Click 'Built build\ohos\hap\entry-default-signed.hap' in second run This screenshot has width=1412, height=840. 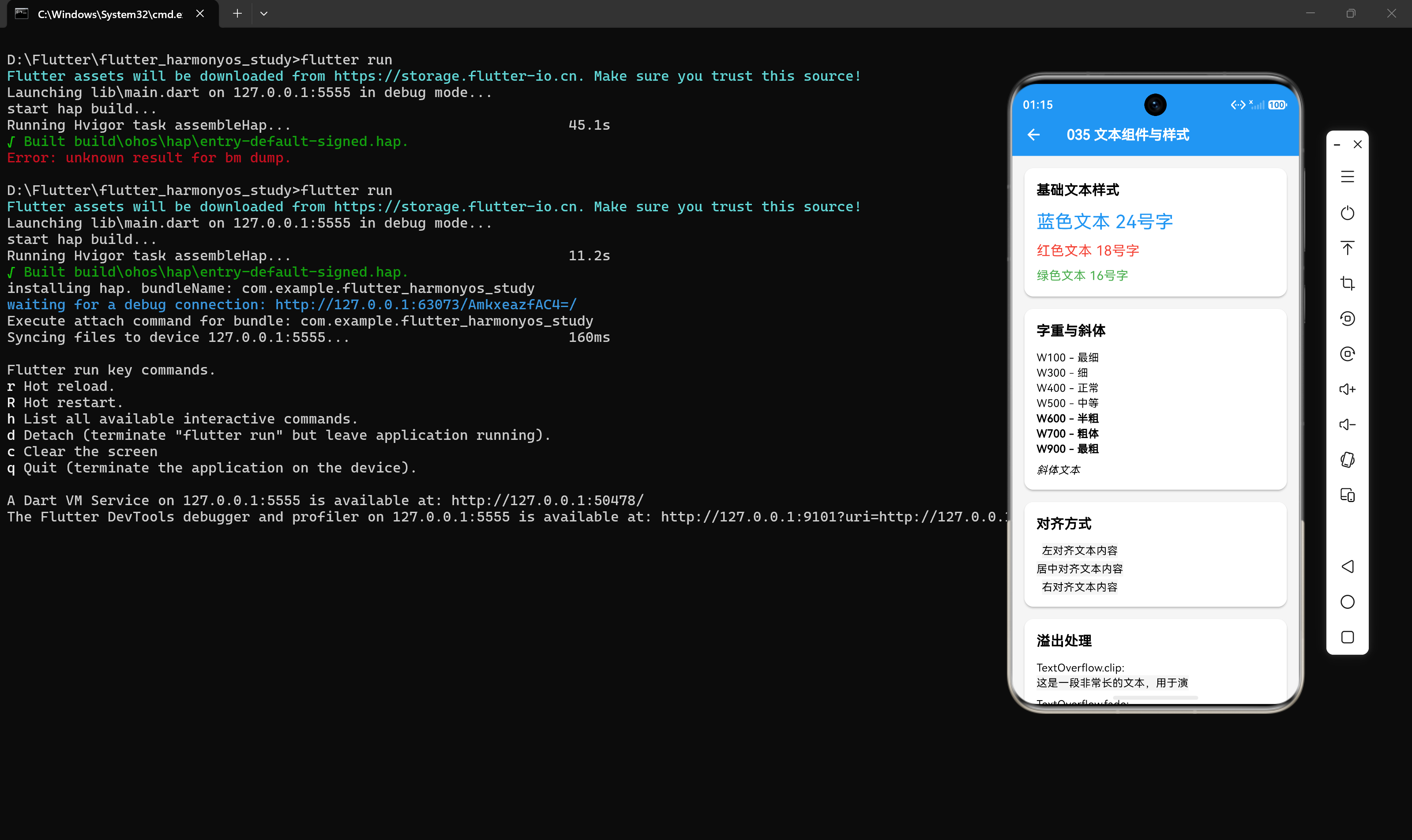point(215,272)
